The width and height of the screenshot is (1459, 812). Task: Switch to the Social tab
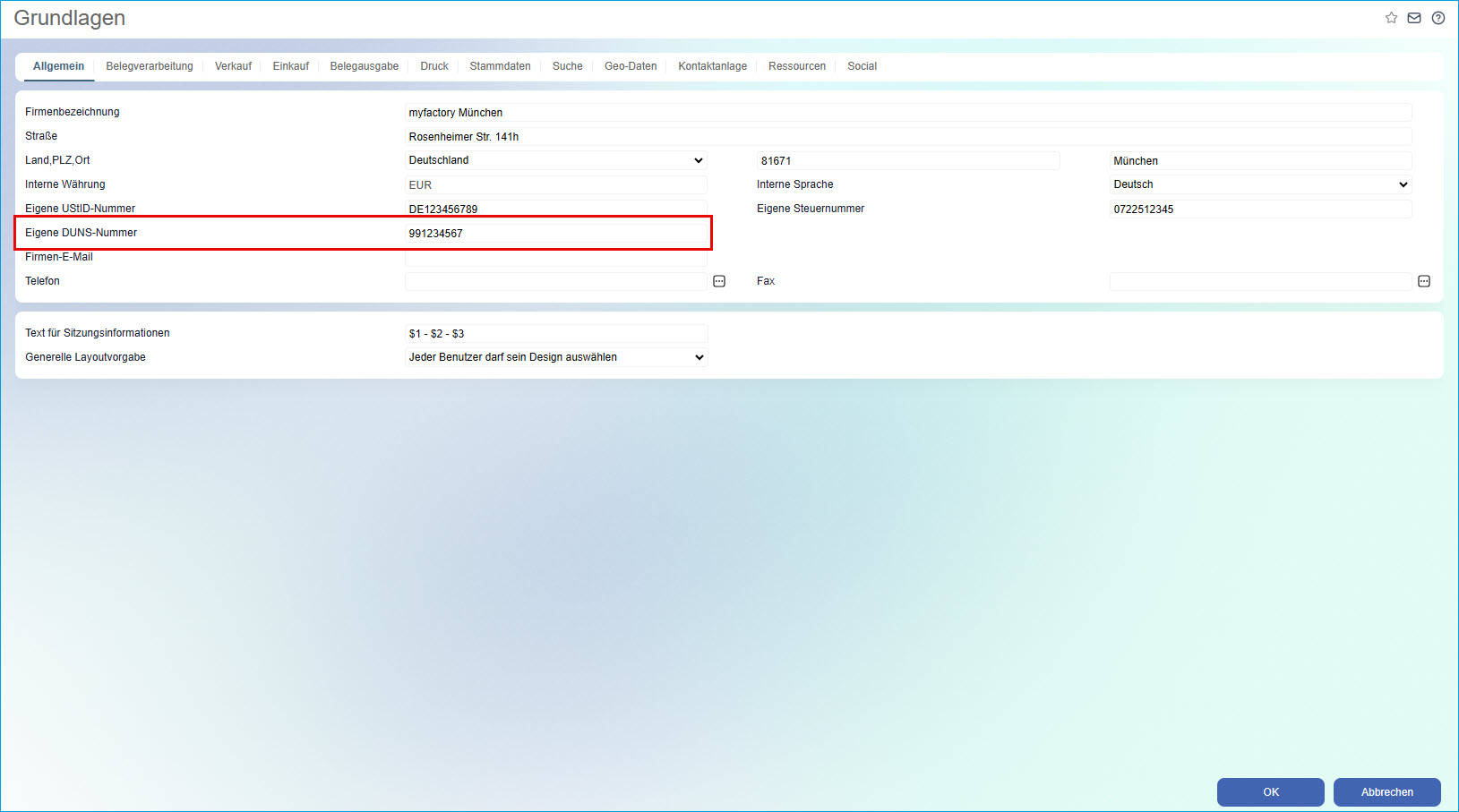(x=863, y=66)
